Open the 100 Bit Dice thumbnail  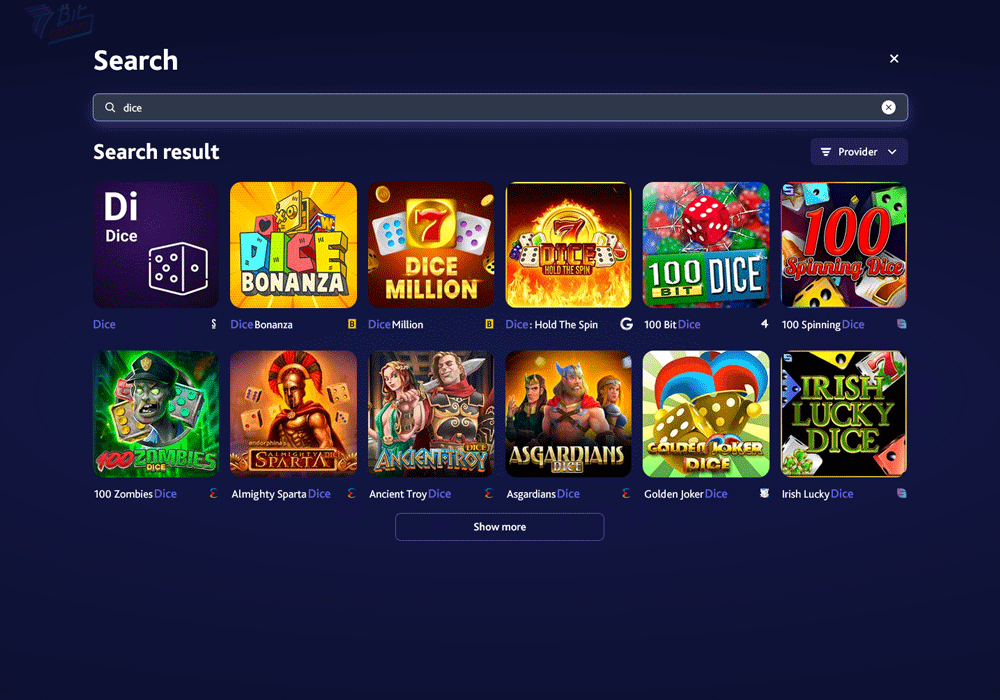point(706,245)
